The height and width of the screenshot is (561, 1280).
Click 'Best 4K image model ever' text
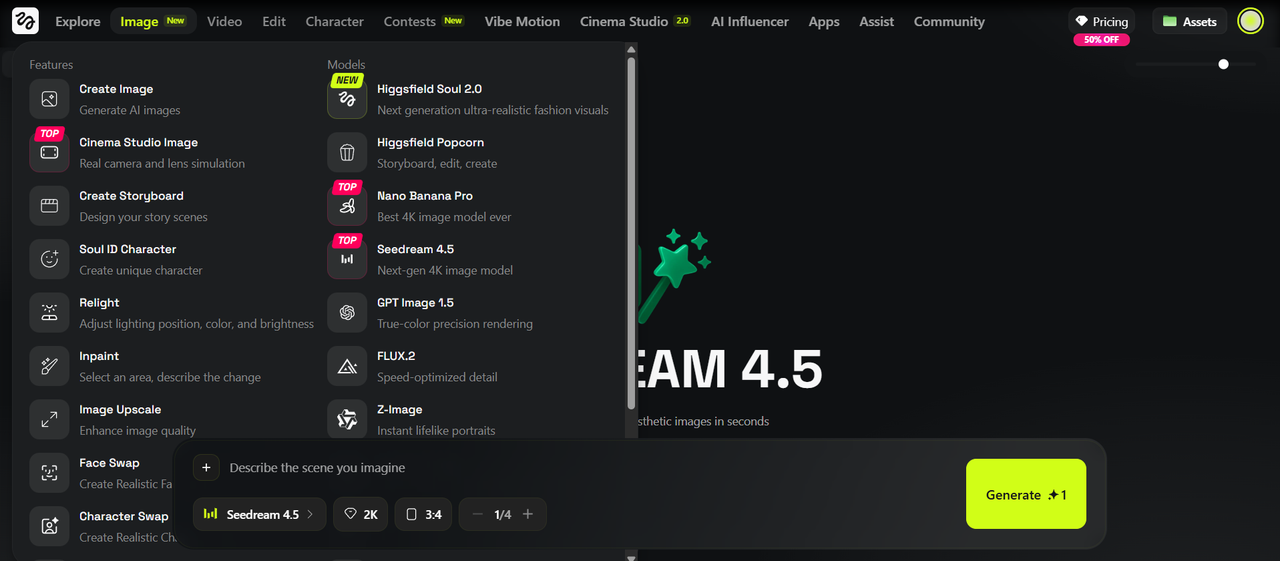coord(445,217)
